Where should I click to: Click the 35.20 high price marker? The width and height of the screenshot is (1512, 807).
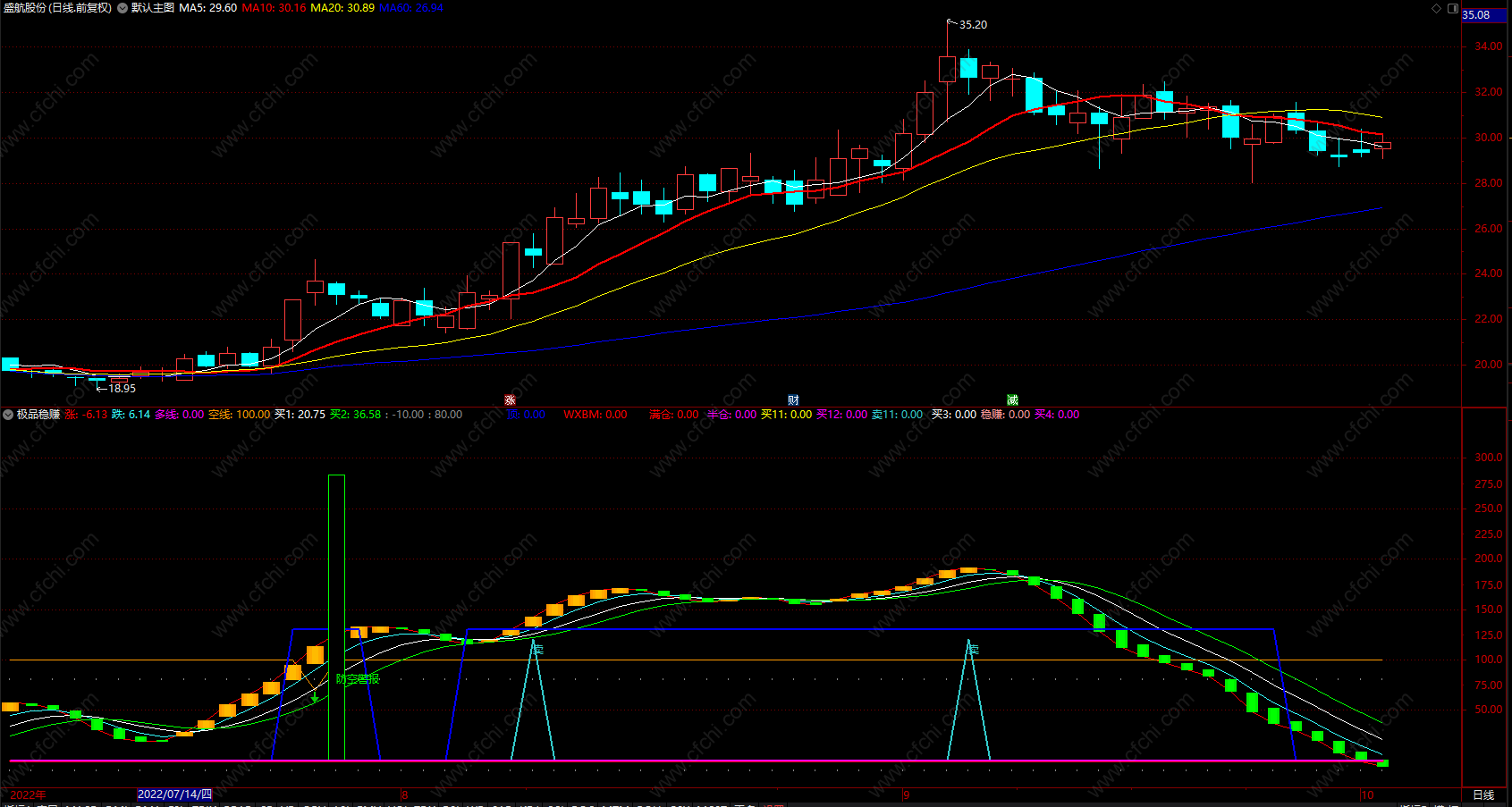tap(973, 25)
